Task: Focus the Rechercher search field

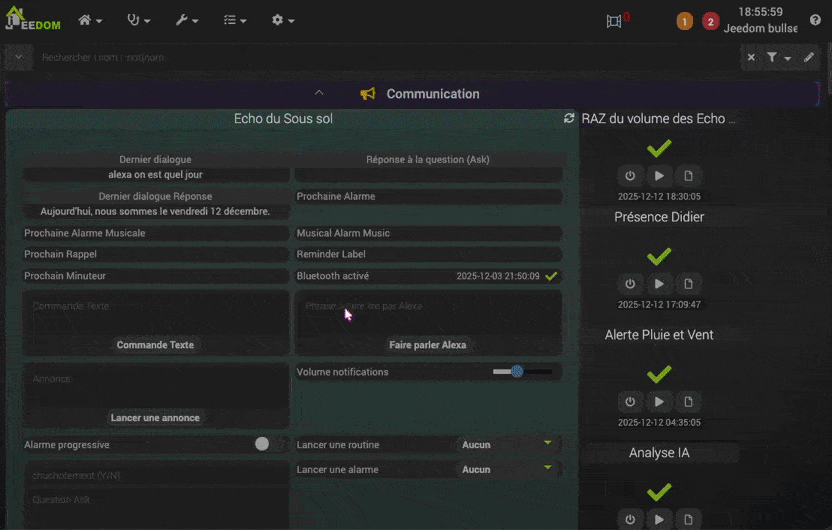Action: [x=386, y=57]
